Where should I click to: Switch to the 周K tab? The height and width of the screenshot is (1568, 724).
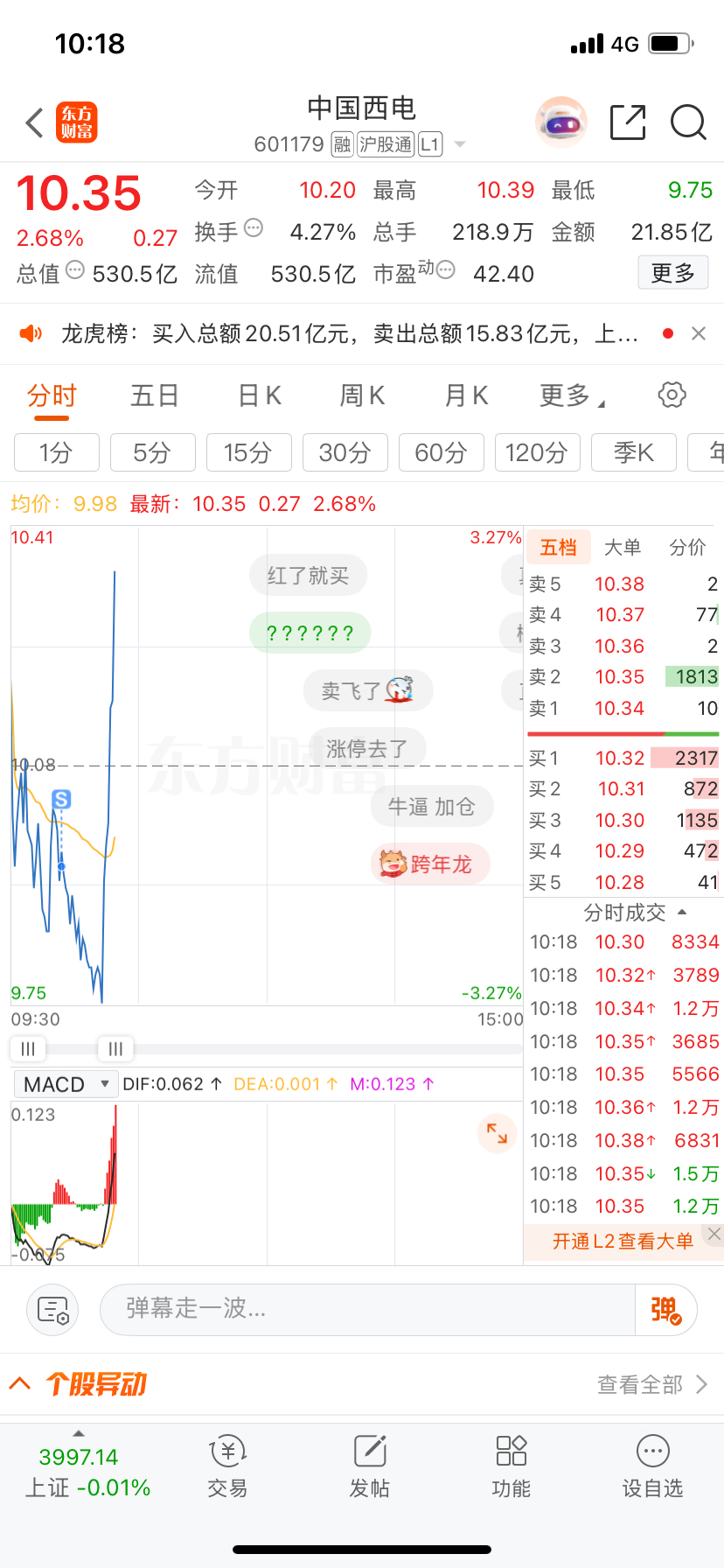click(362, 395)
